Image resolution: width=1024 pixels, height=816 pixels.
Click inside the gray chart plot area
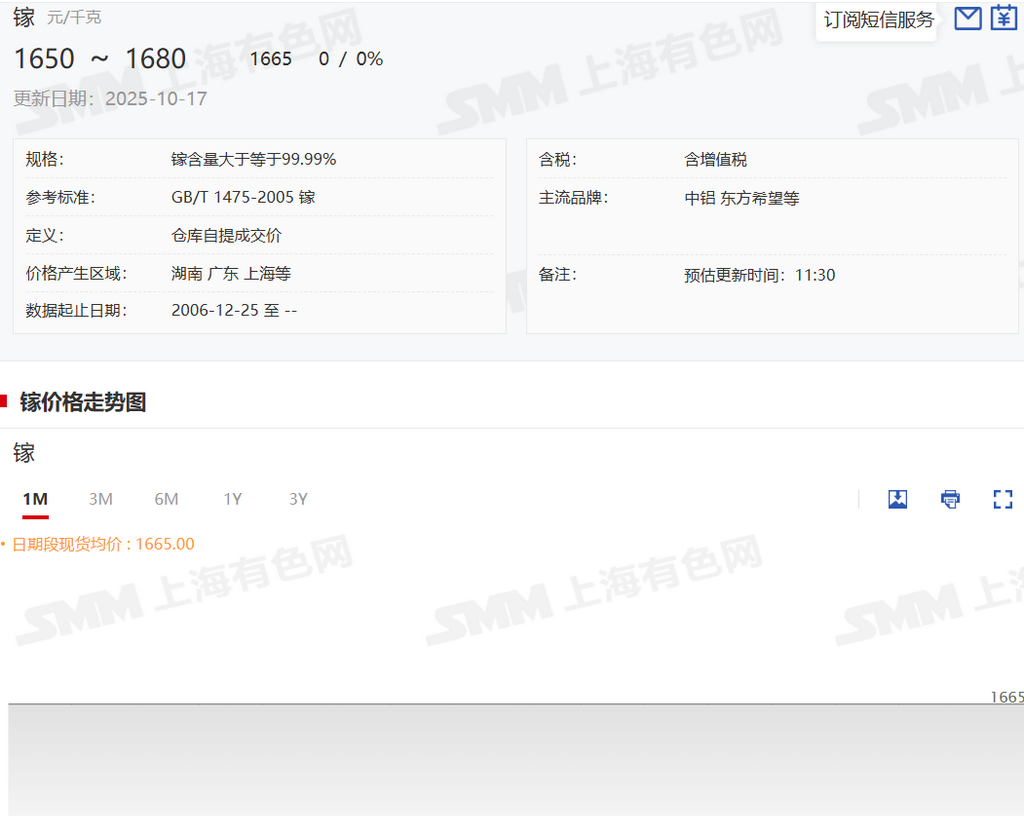500,760
